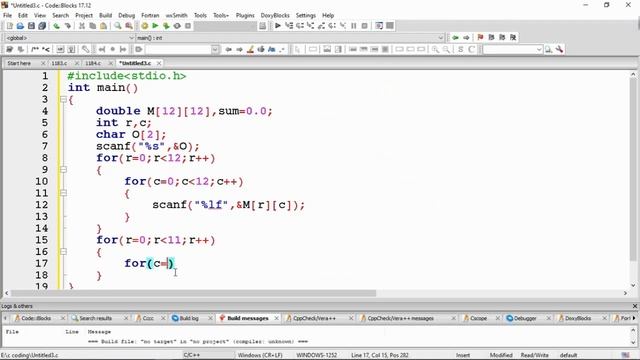Click the Open file icon
Image resolution: width=640 pixels, height=360 pixels.
(20, 26)
